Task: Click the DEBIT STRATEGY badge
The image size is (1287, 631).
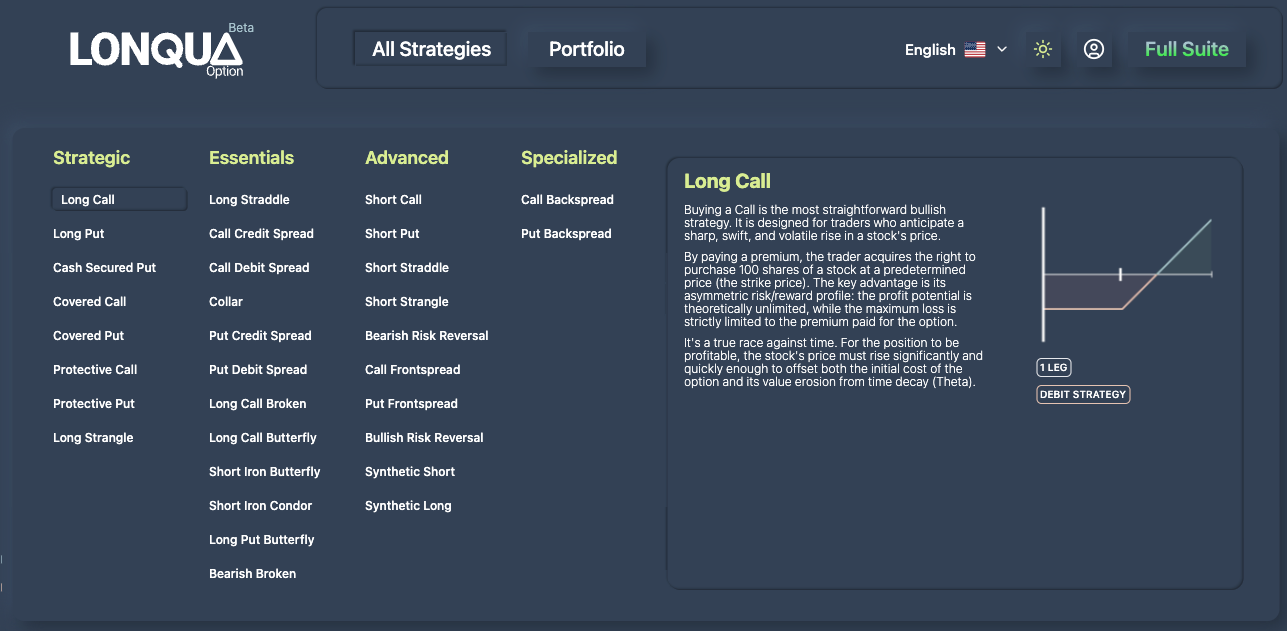Action: (x=1083, y=394)
